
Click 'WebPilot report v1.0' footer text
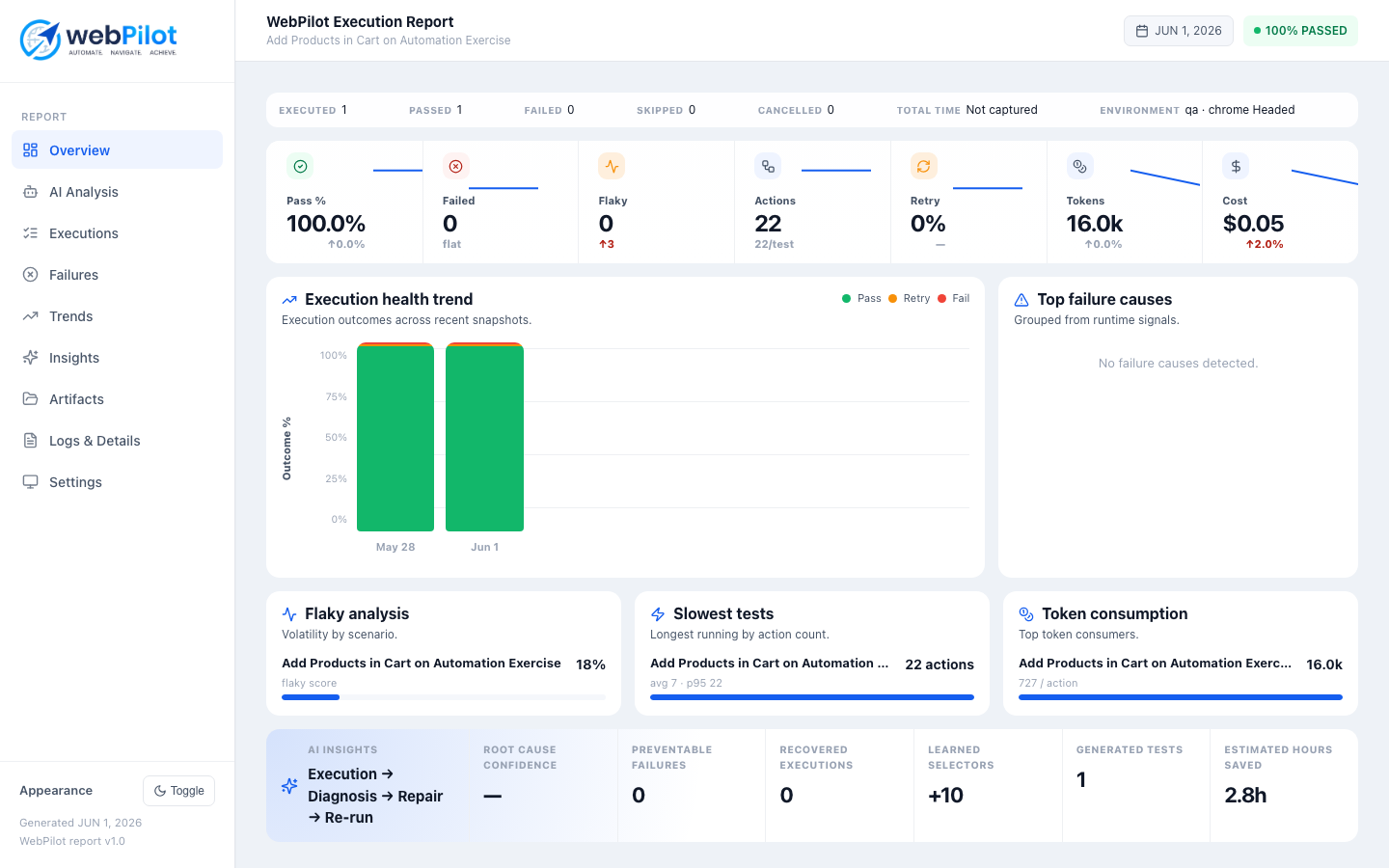pyautogui.click(x=72, y=841)
